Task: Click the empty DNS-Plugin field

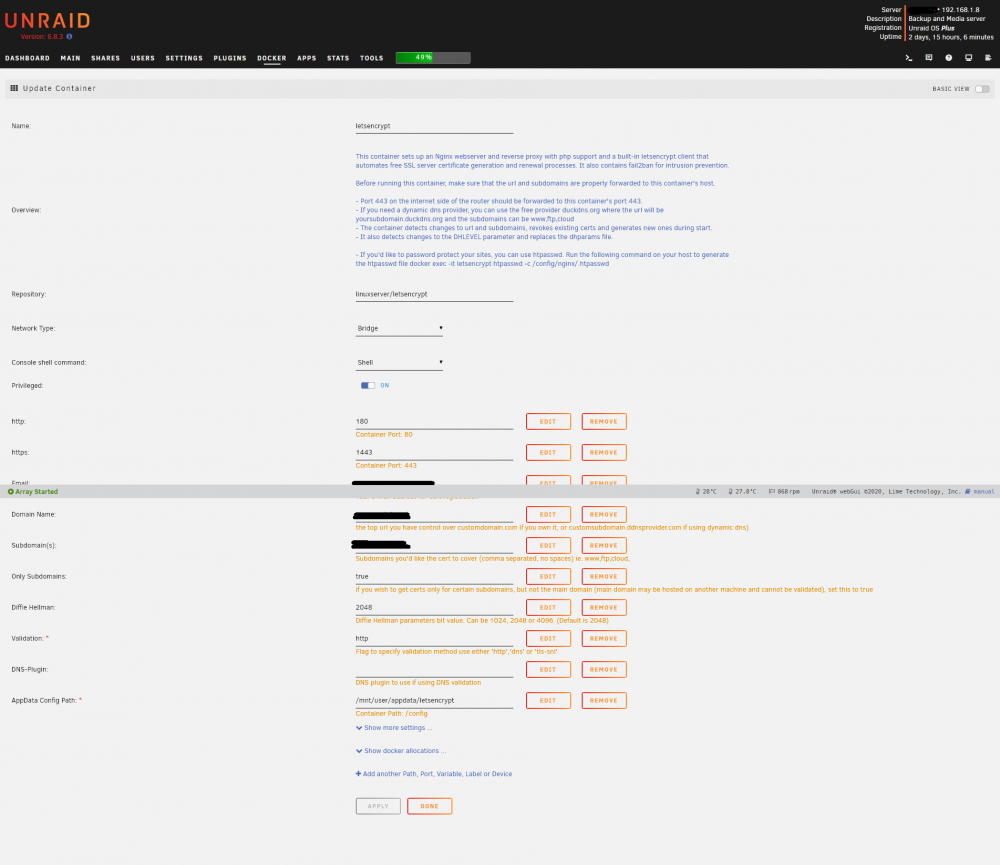Action: click(434, 670)
